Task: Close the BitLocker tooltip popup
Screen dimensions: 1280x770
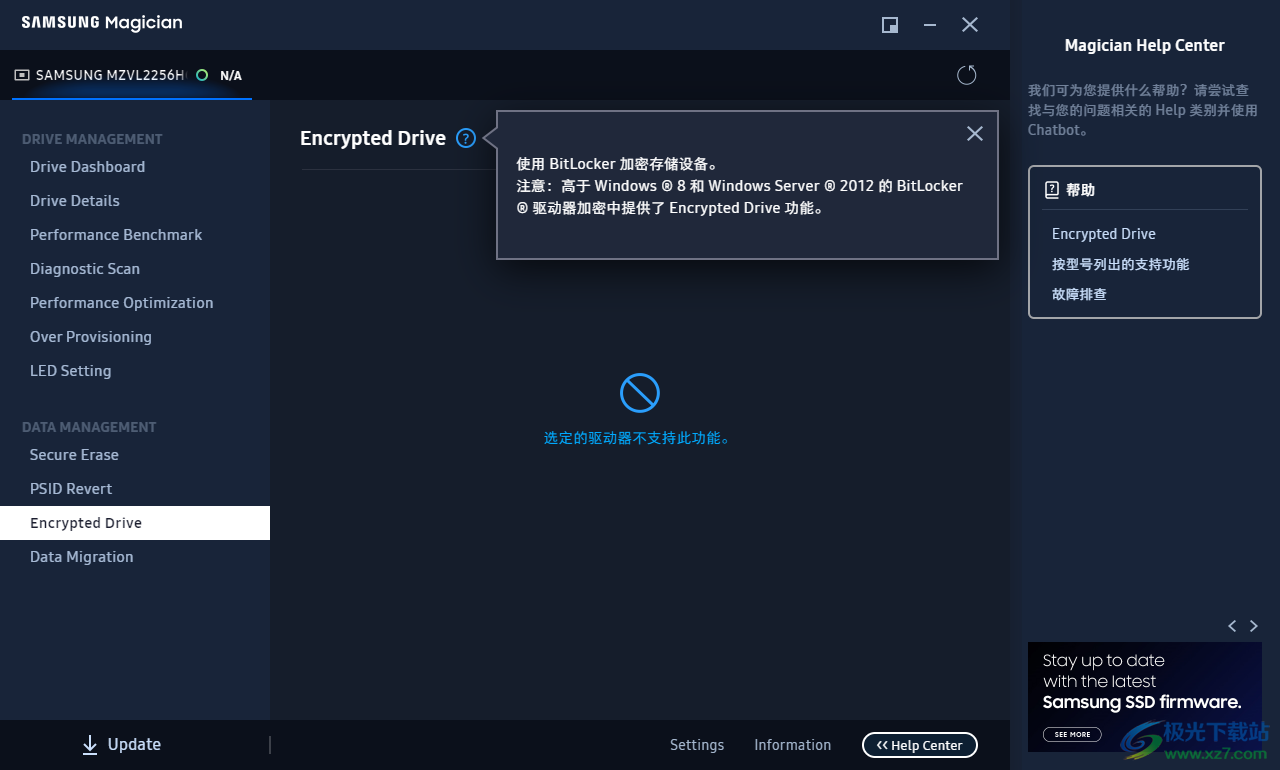Action: click(x=975, y=134)
